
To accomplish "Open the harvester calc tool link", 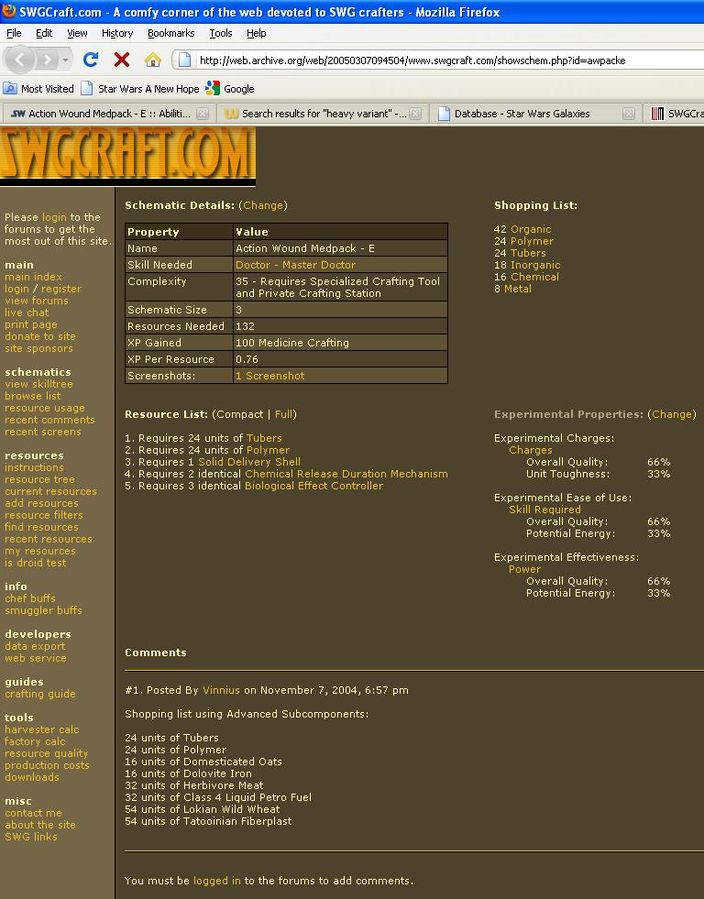I will [41, 730].
